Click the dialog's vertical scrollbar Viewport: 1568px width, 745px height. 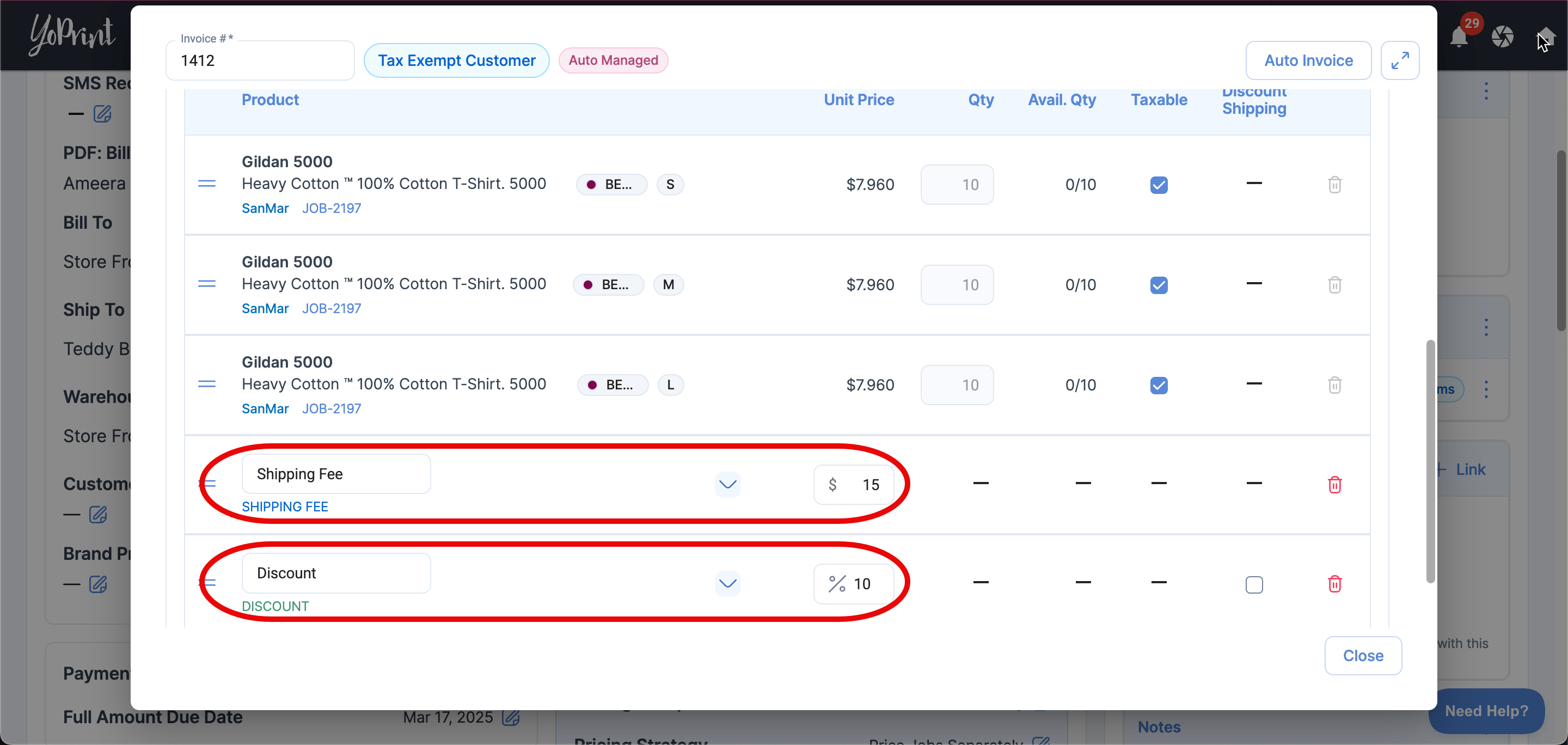tap(1430, 461)
